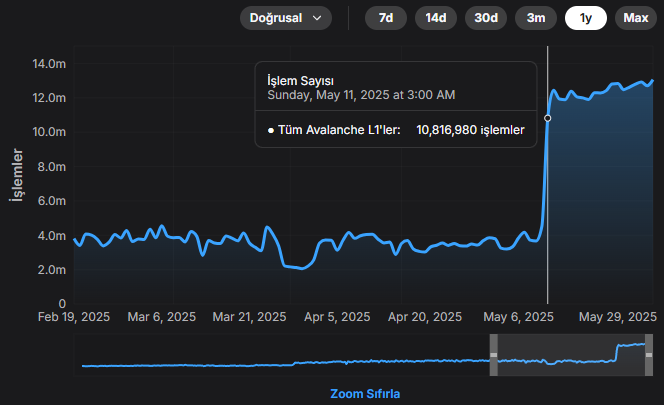Click the 8.0m y-axis label
664x405 pixels.
click(x=52, y=167)
